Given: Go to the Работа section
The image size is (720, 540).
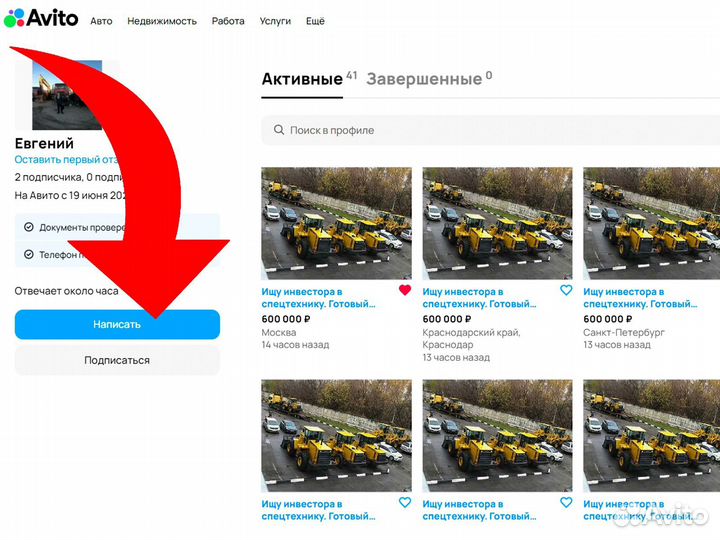Looking at the screenshot, I should tap(228, 21).
